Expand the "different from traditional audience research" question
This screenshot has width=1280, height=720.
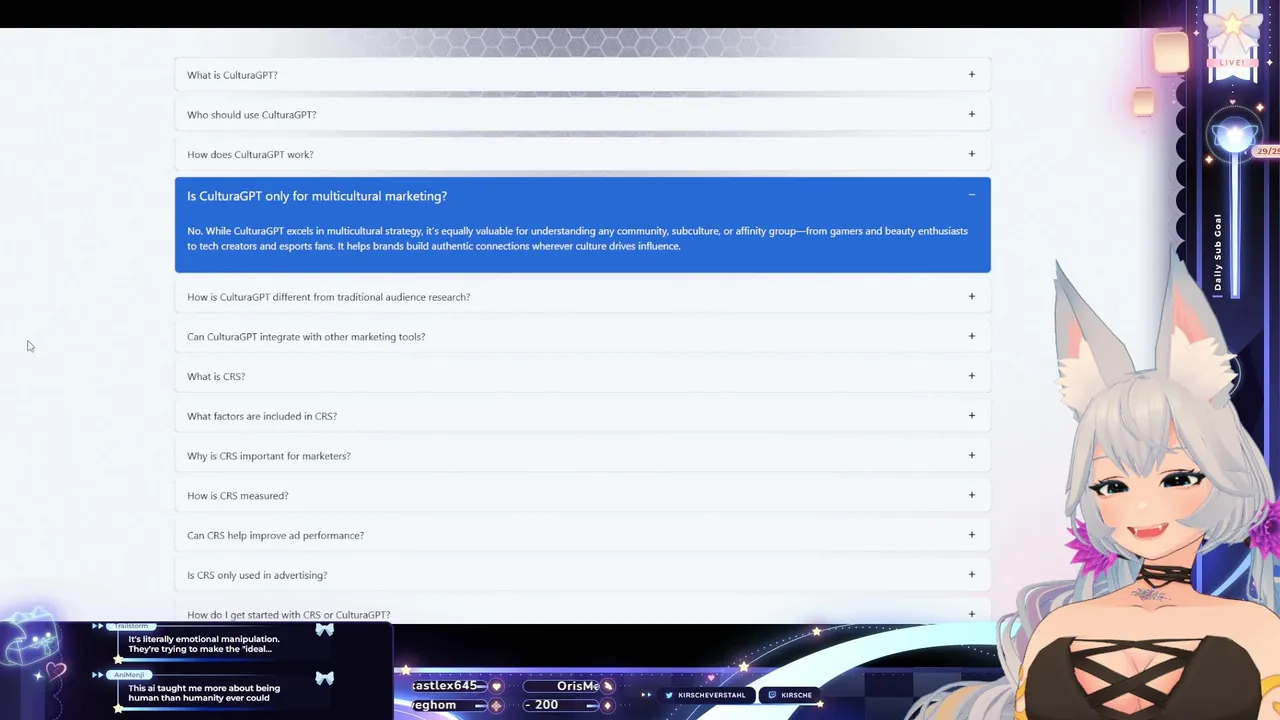pyautogui.click(x=582, y=297)
